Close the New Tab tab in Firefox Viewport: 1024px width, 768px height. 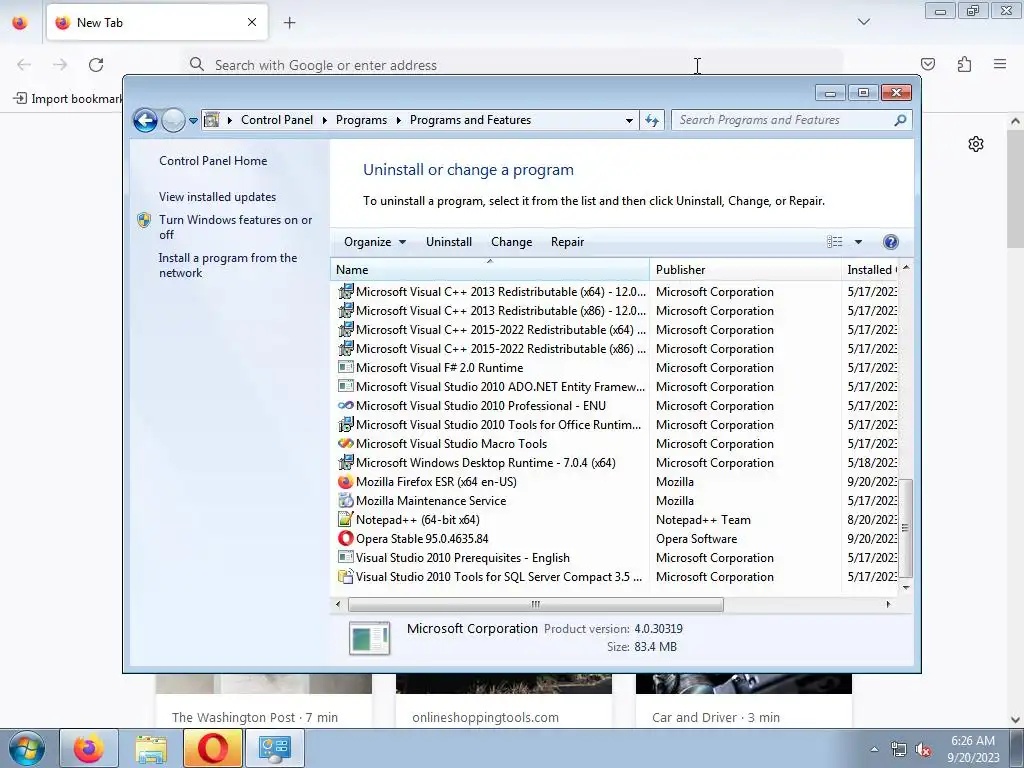pyautogui.click(x=252, y=22)
